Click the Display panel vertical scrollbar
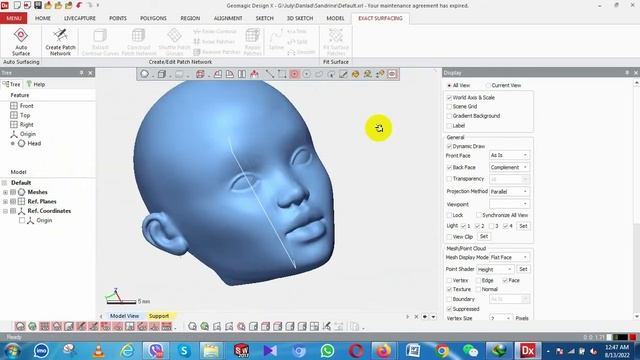The height and width of the screenshot is (360, 640). [x=636, y=200]
